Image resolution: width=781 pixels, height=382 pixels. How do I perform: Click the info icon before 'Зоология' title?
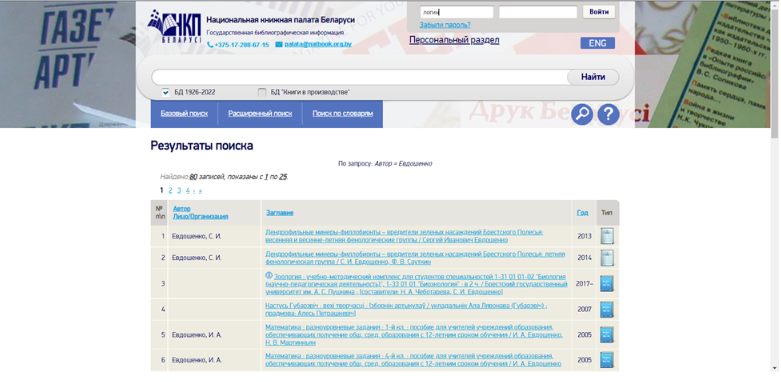(269, 275)
